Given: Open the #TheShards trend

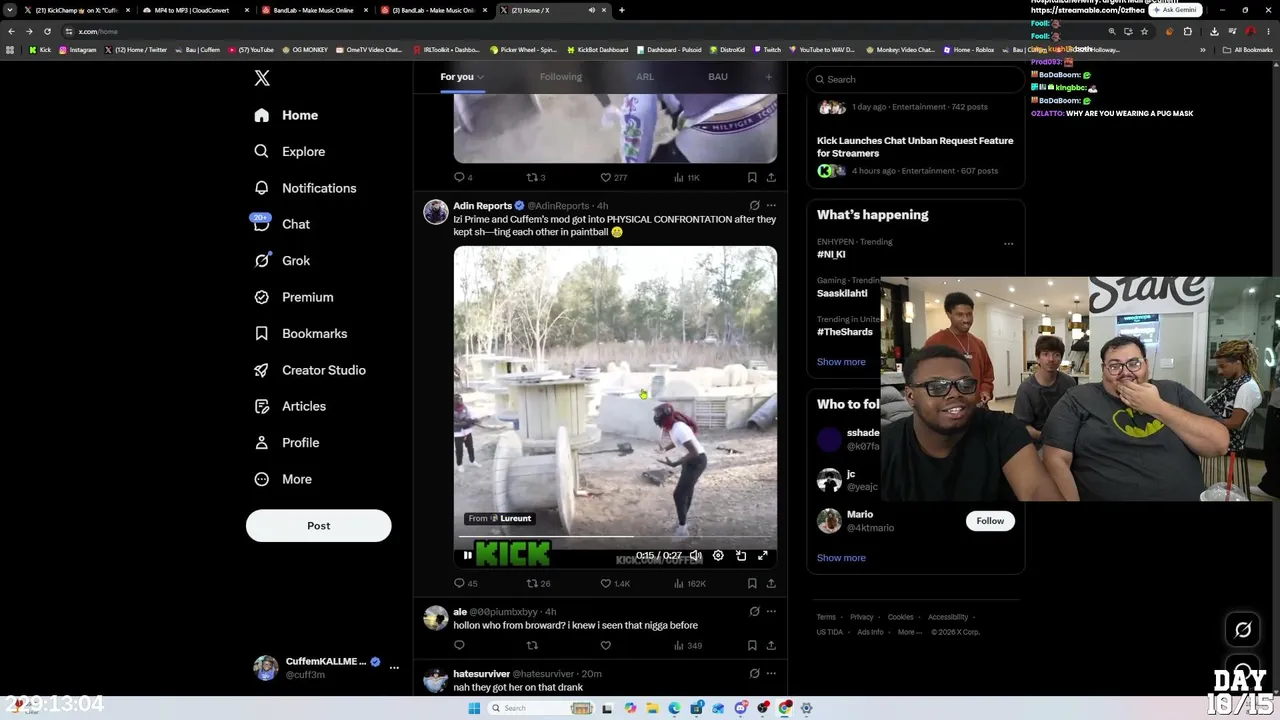Looking at the screenshot, I should pyautogui.click(x=845, y=332).
